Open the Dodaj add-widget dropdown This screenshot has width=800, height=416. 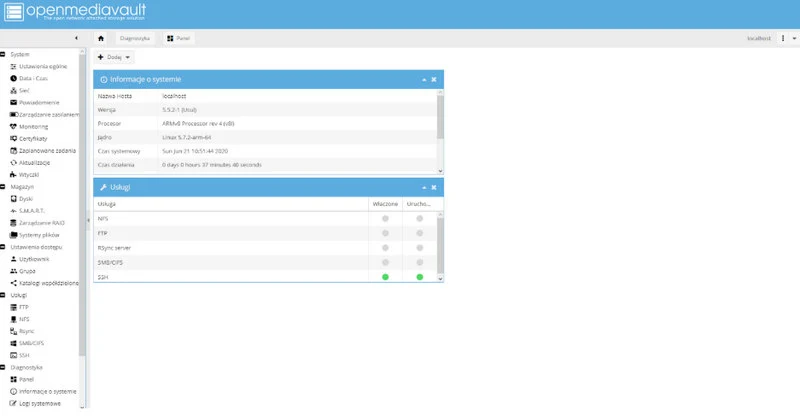click(x=113, y=58)
